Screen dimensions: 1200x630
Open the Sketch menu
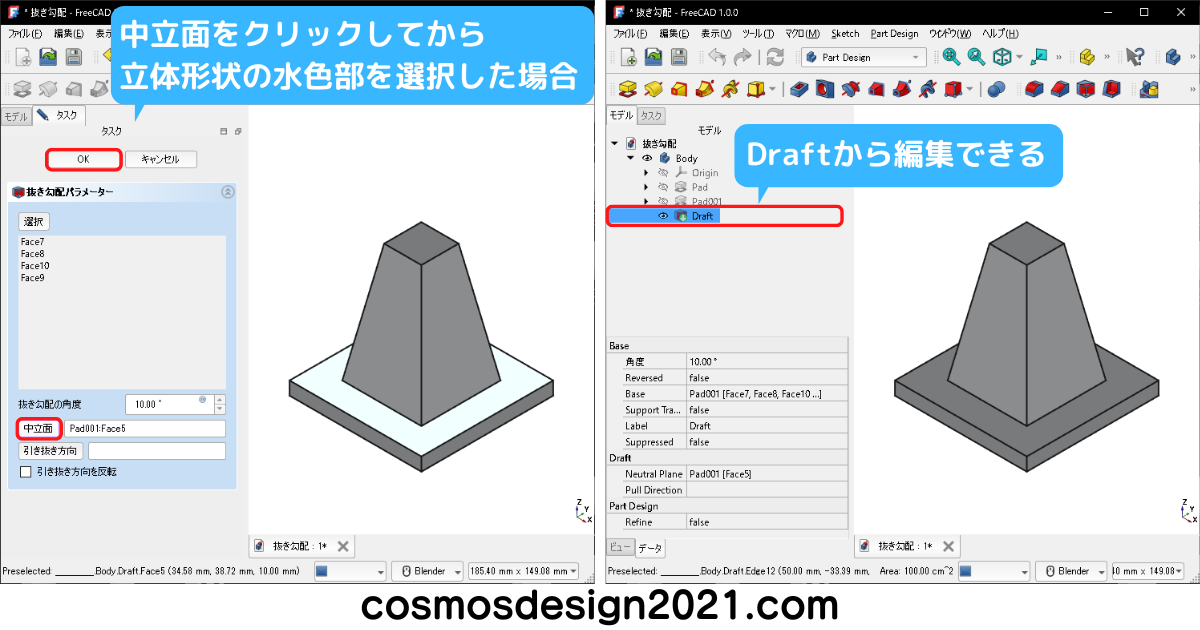(x=845, y=34)
